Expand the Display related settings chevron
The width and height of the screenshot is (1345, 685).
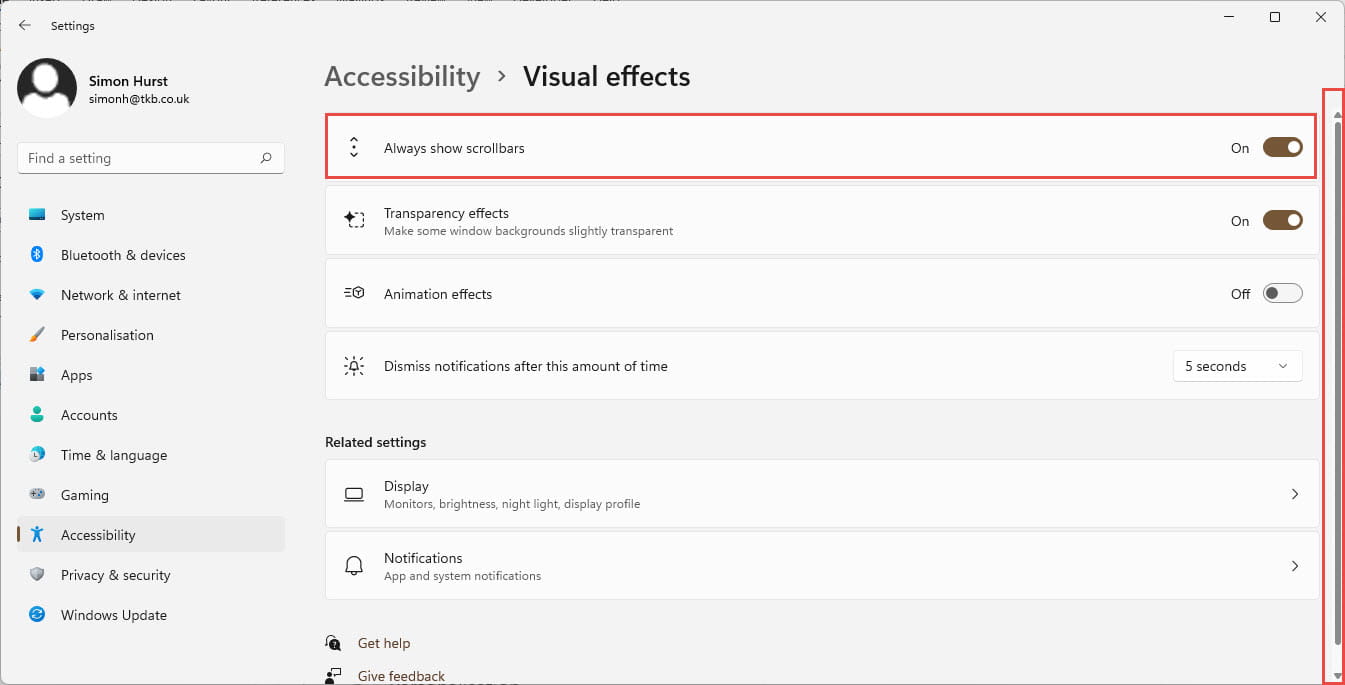click(1294, 494)
